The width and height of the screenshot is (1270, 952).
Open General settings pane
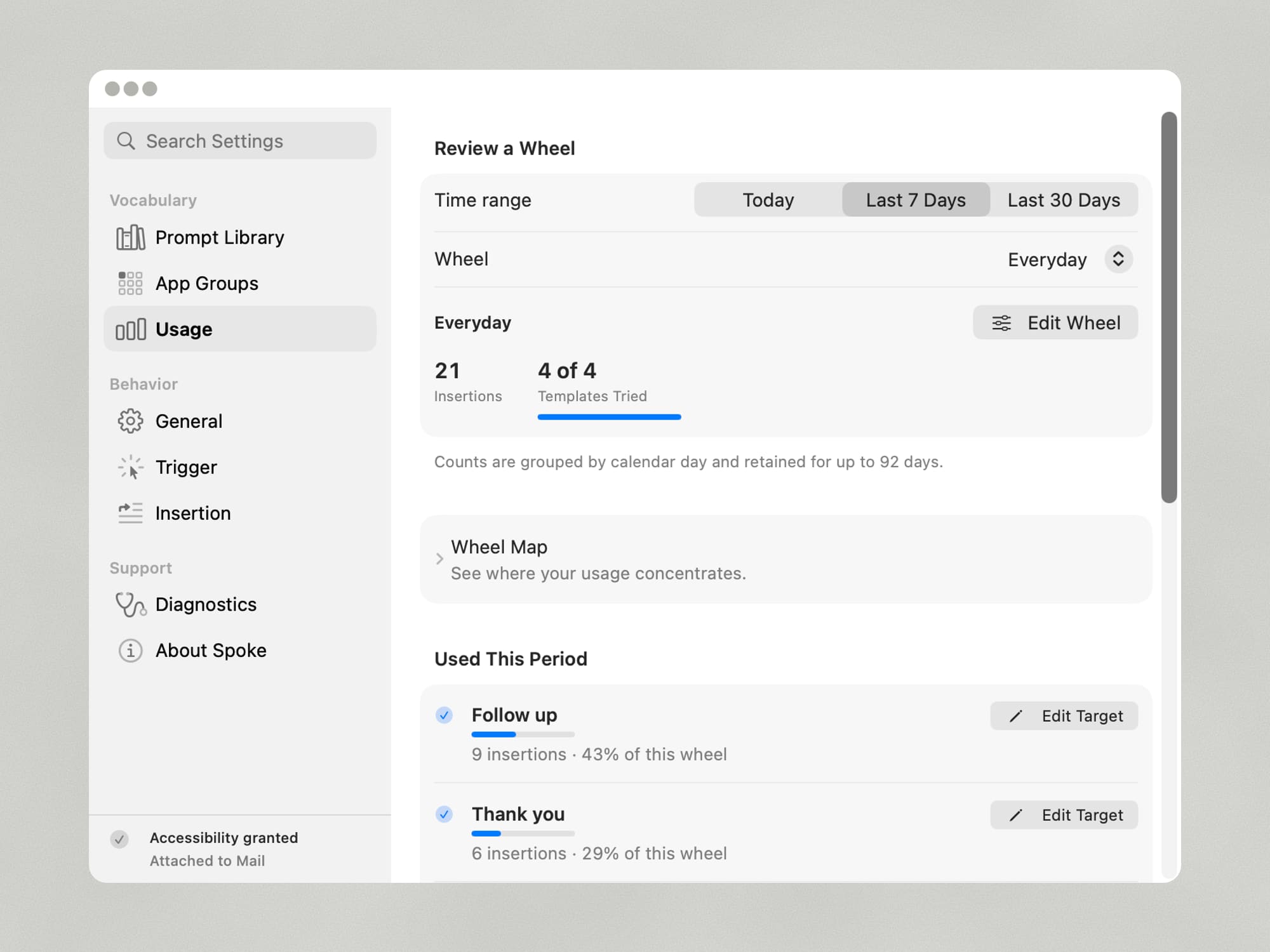(240, 421)
